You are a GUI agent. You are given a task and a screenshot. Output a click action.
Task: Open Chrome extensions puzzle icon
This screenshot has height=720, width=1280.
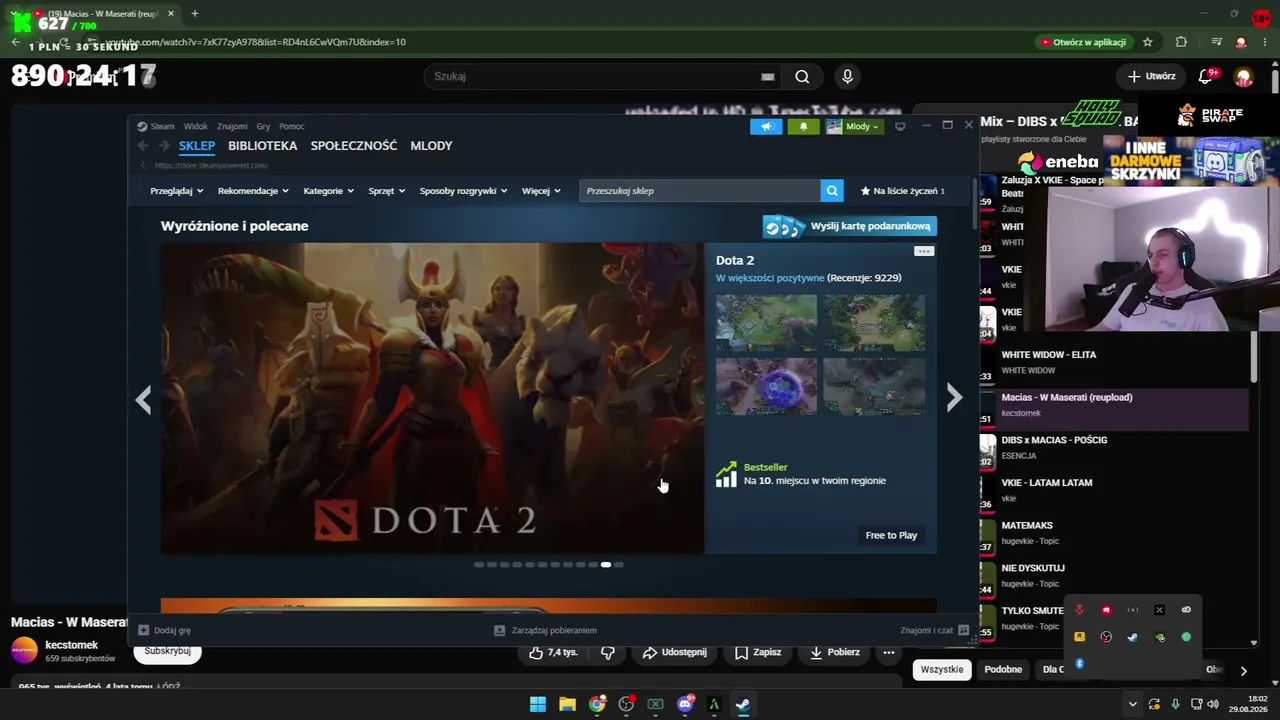tap(1181, 42)
